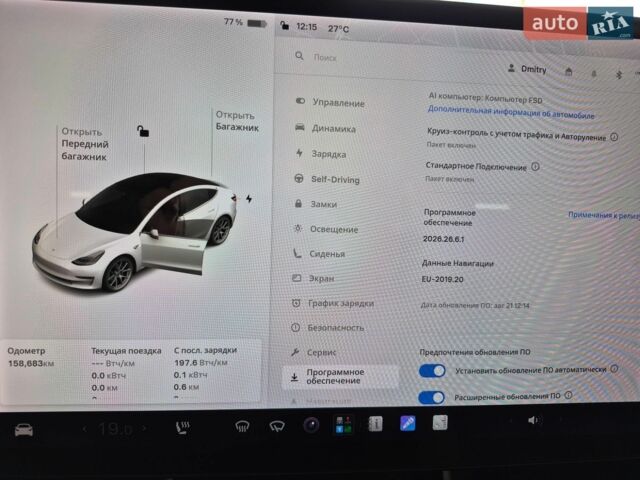Tap info icon beside Расширенные обновления ПО

pos(568,395)
